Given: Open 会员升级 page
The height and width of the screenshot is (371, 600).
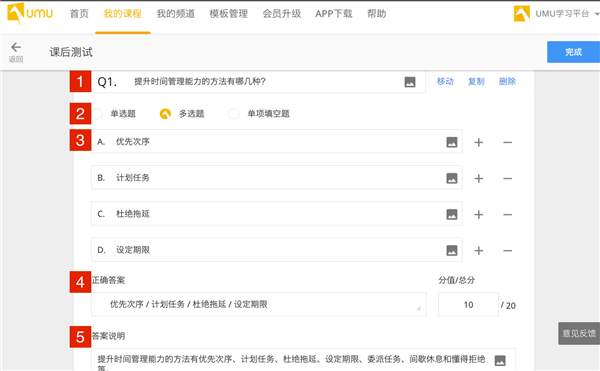Looking at the screenshot, I should (x=282, y=14).
